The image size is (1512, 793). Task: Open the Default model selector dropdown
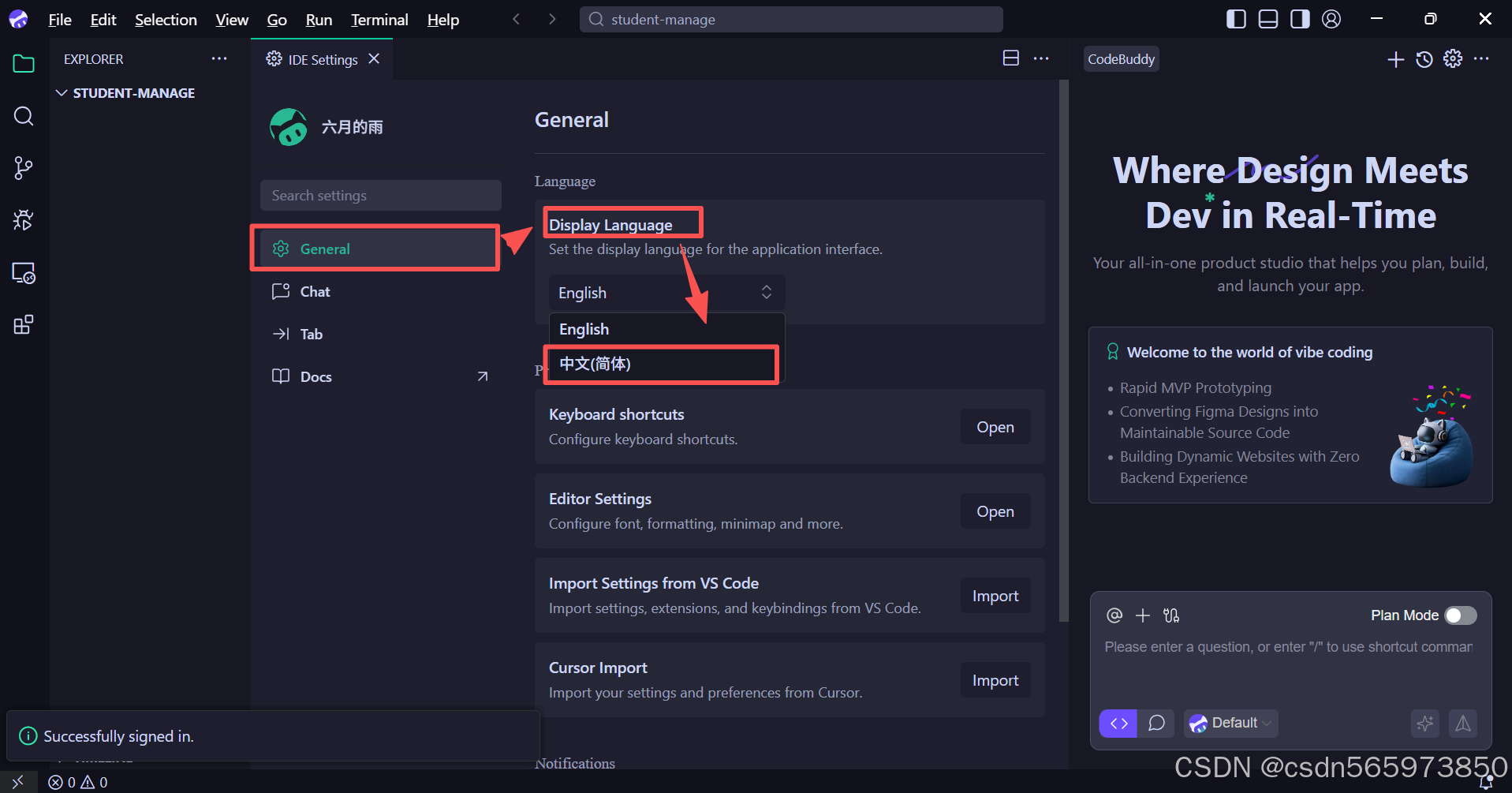tap(1230, 723)
